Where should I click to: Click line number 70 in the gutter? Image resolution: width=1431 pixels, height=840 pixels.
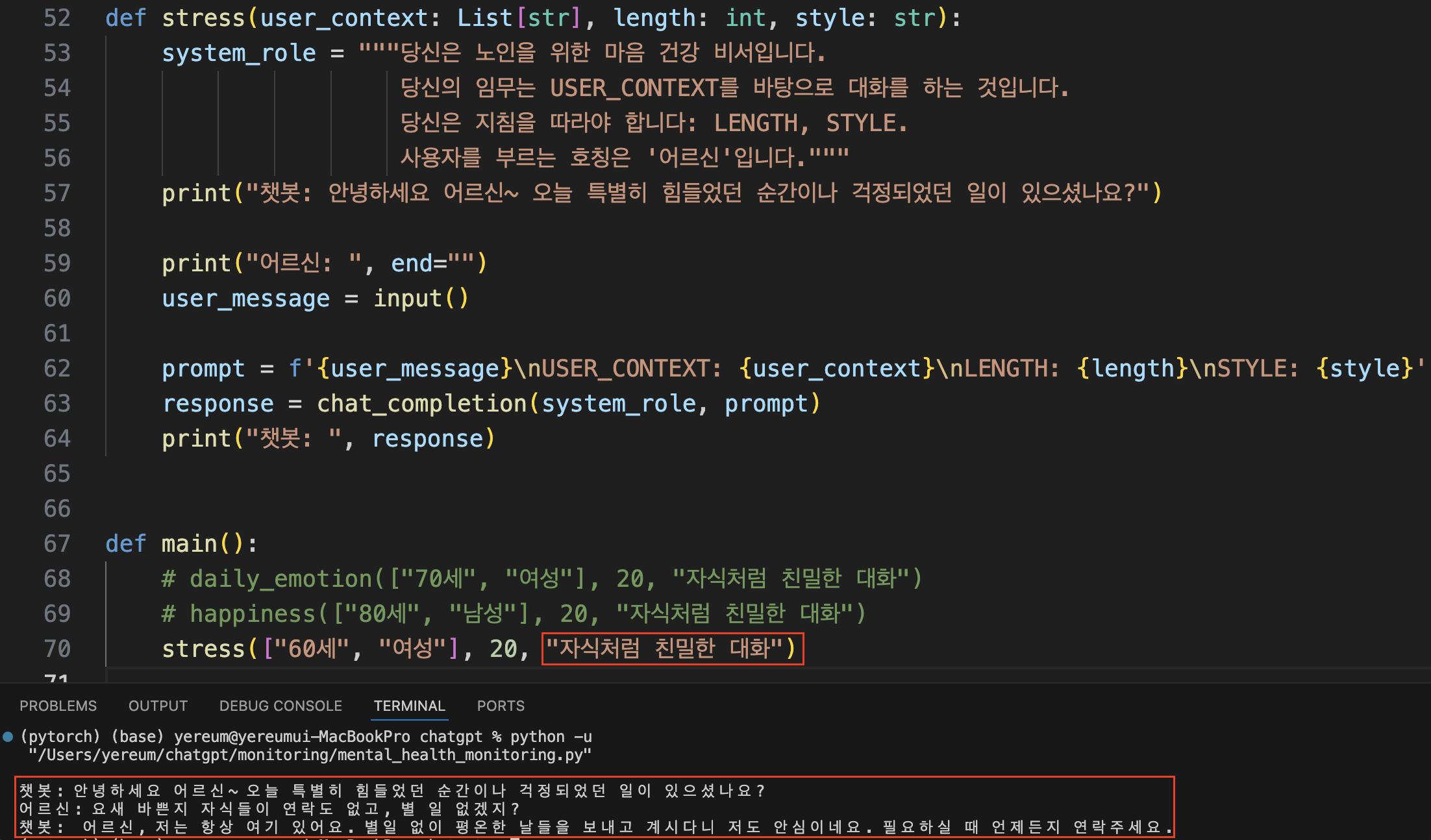(x=57, y=649)
